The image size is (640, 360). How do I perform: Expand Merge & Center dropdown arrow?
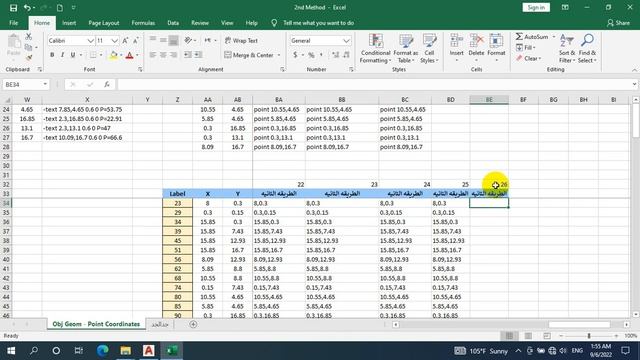(x=279, y=55)
